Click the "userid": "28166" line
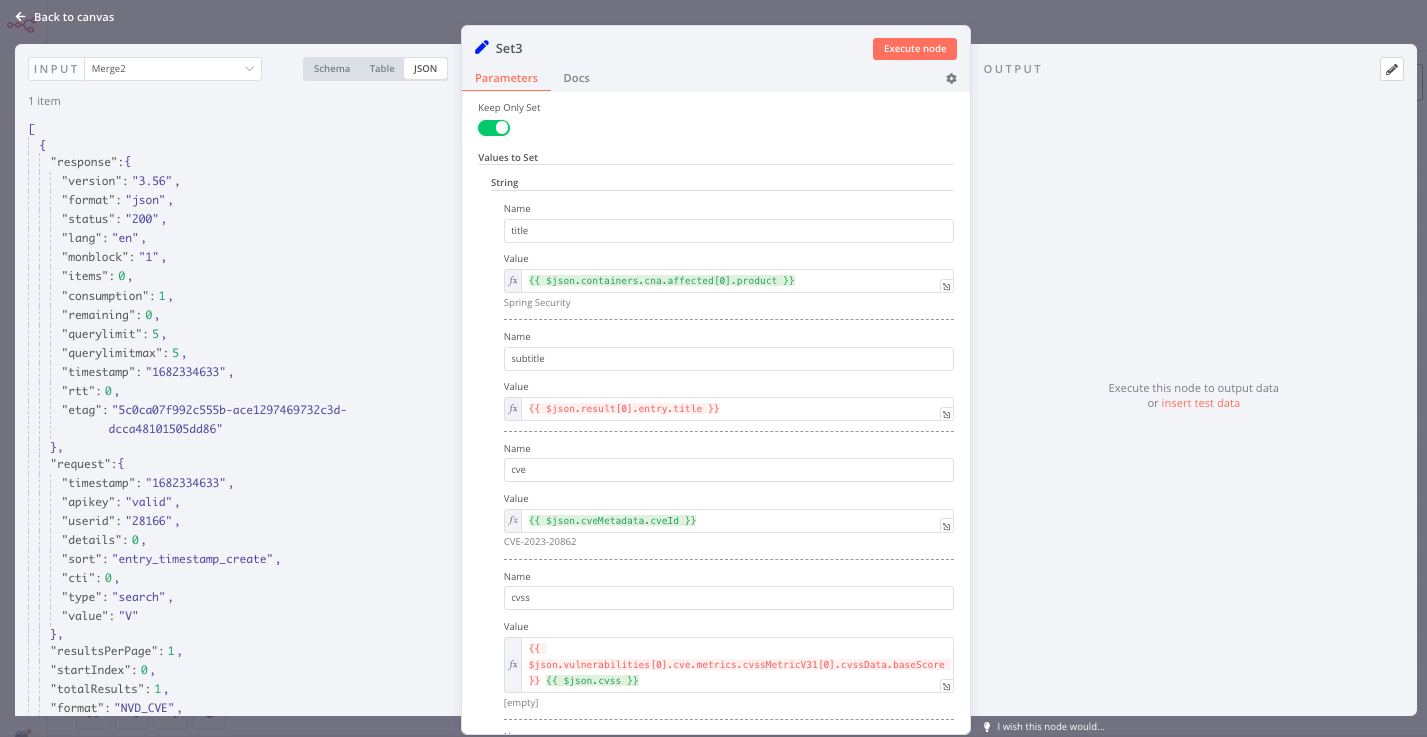The image size is (1427, 737). [x=120, y=521]
